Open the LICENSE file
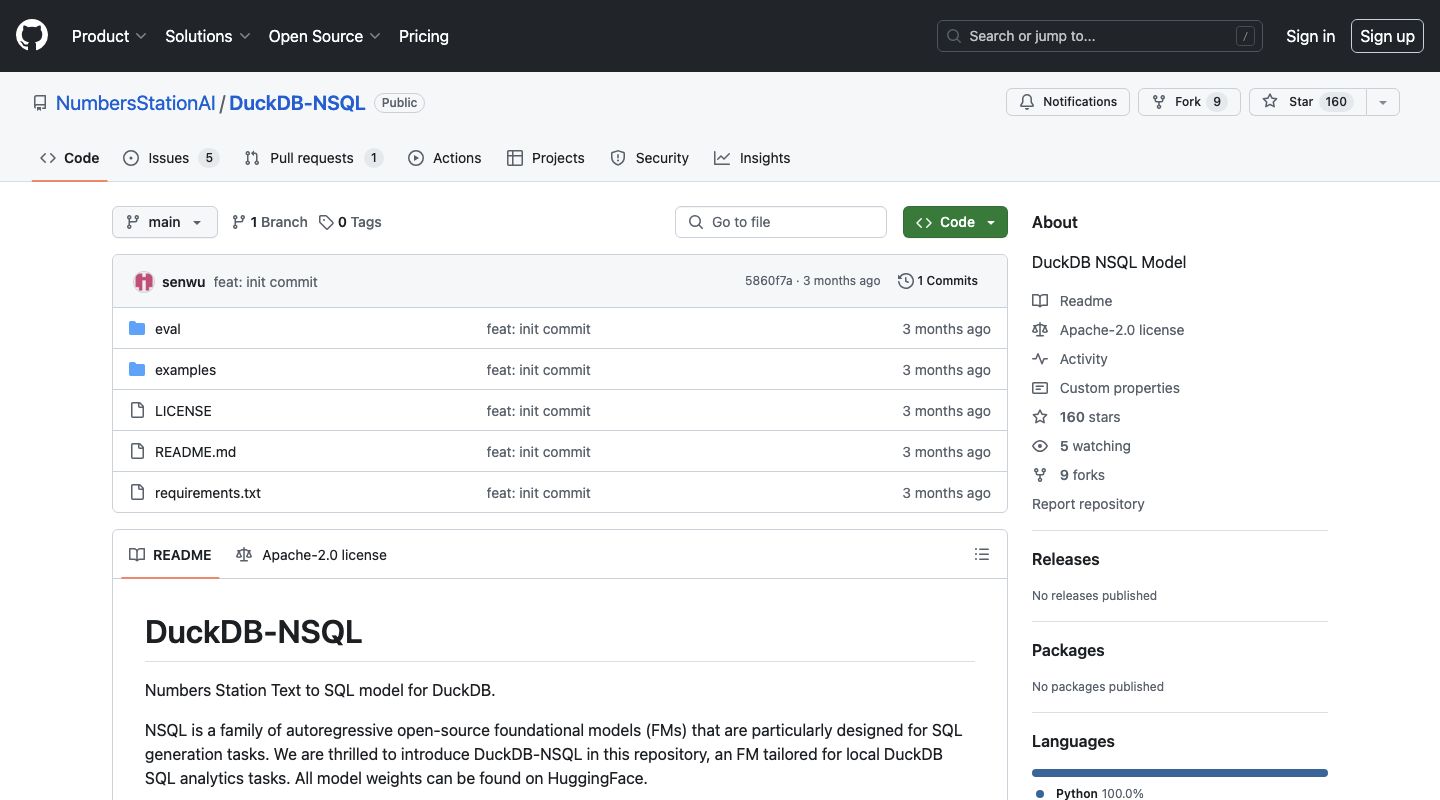 183,411
